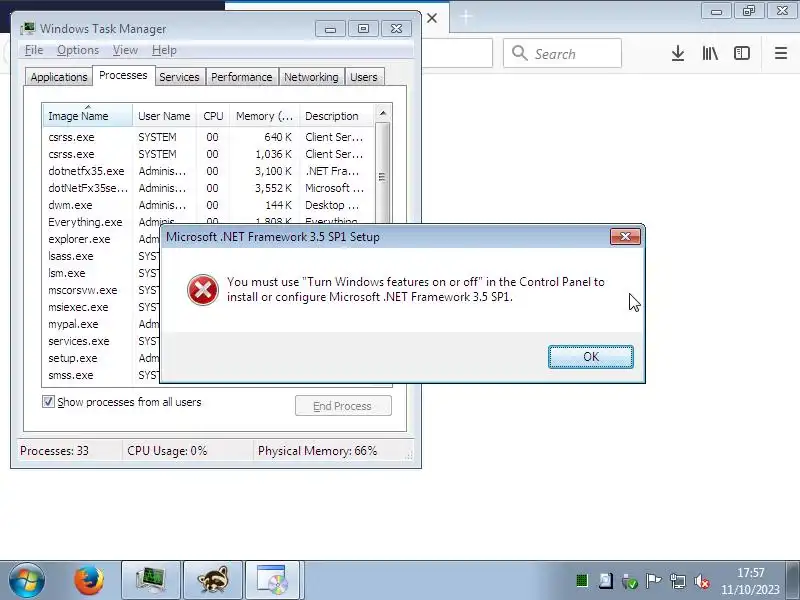
Task: Select the Processes tab
Action: (123, 76)
